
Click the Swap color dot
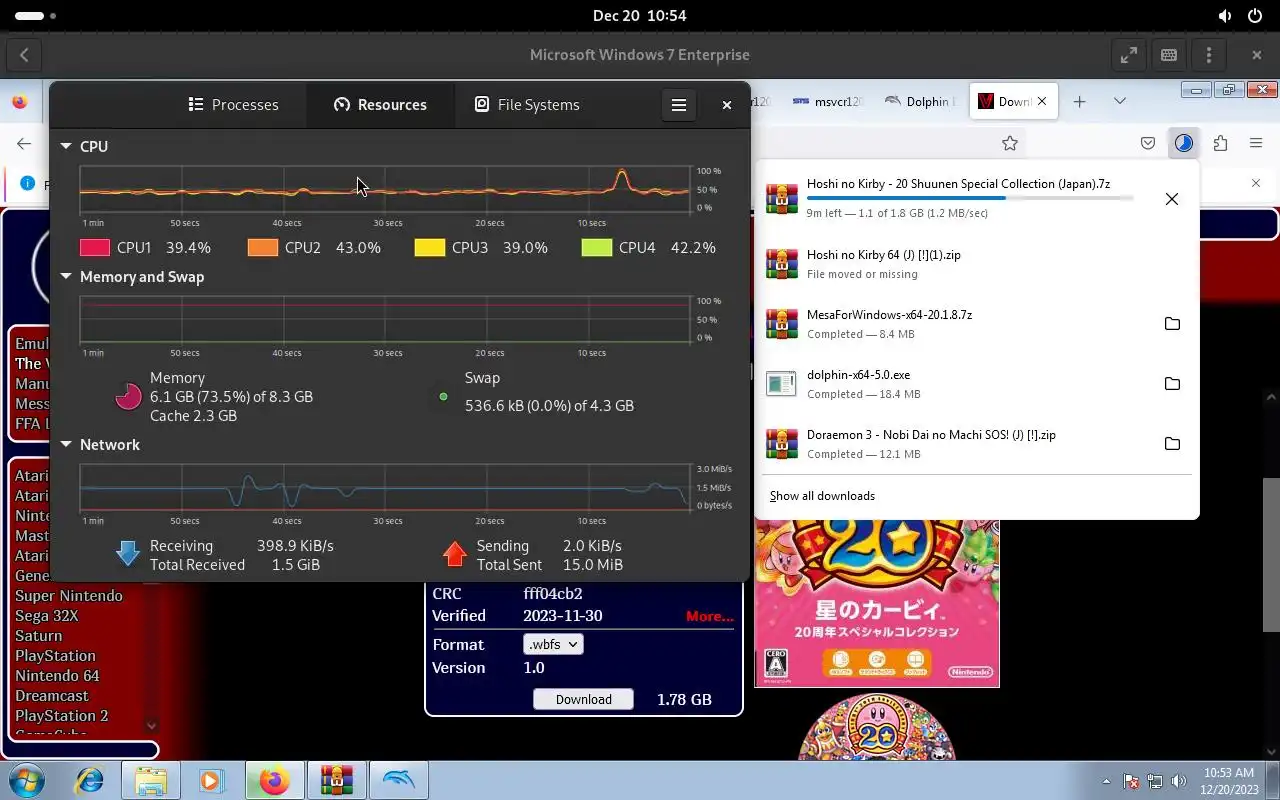tap(443, 397)
